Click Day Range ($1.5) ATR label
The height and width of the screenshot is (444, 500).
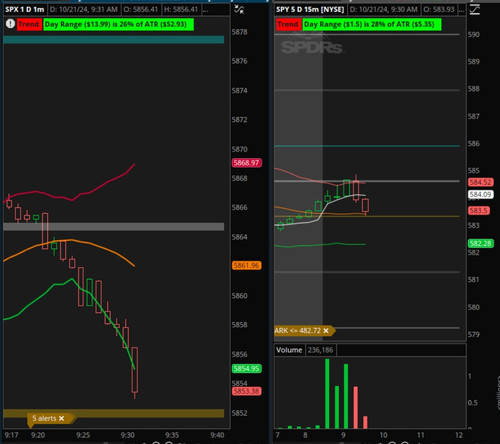(x=372, y=24)
